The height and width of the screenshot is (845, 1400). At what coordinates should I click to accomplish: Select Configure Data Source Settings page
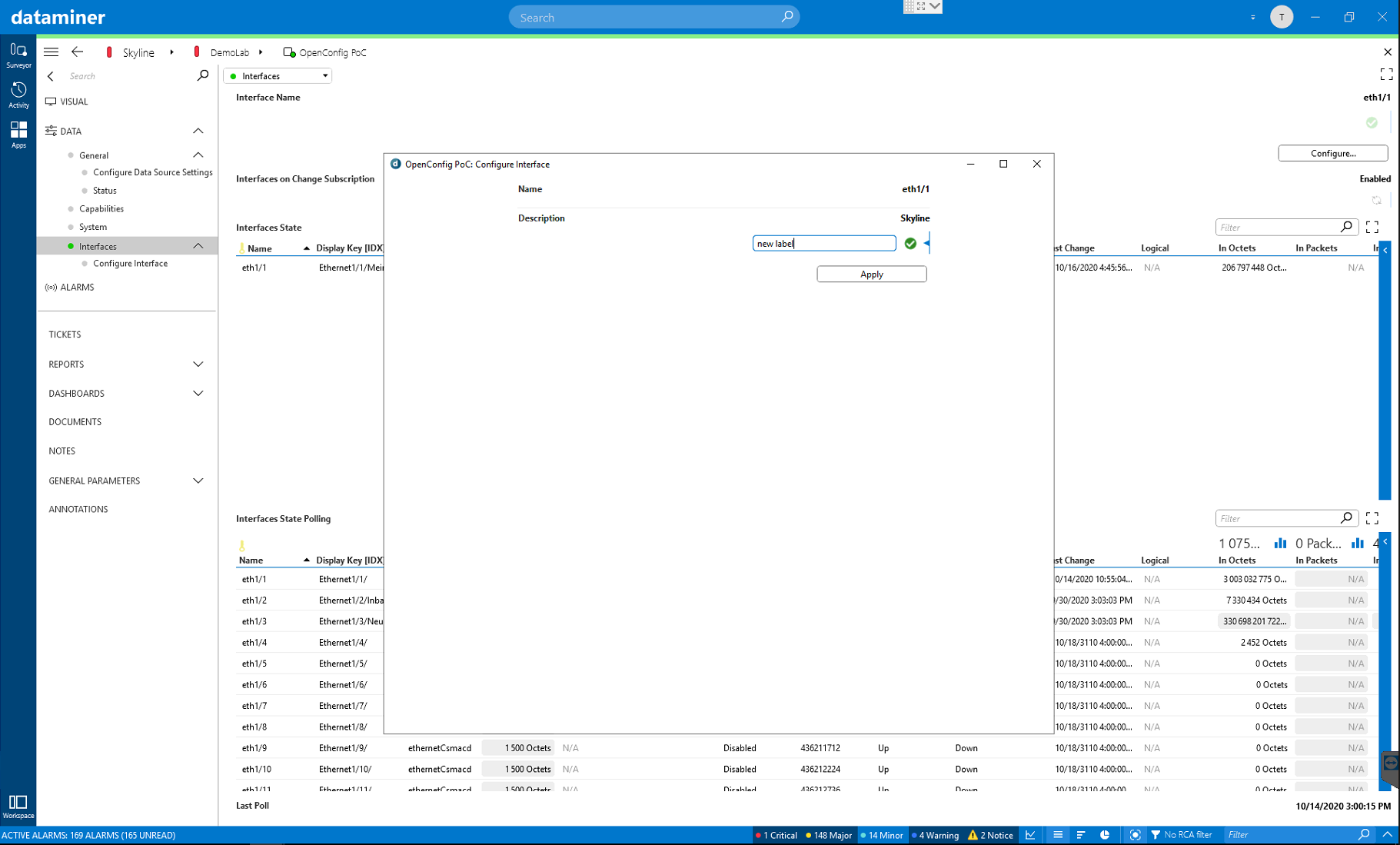[152, 172]
